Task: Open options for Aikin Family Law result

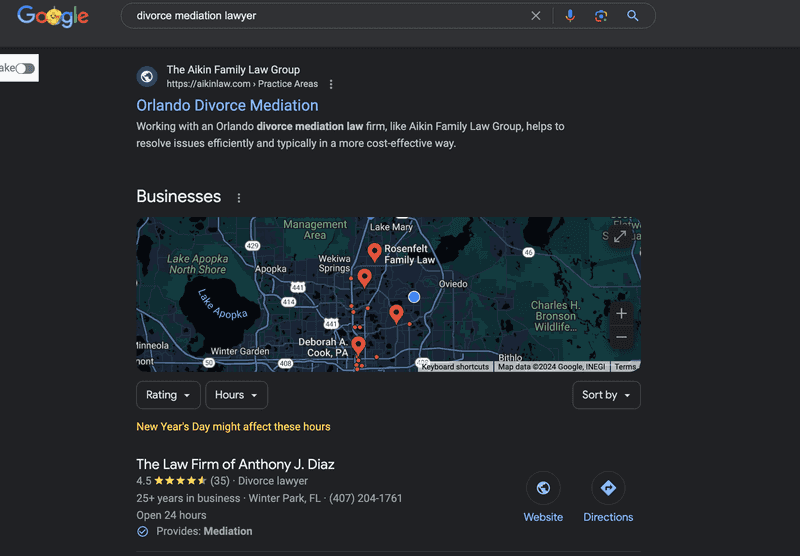Action: click(332, 84)
